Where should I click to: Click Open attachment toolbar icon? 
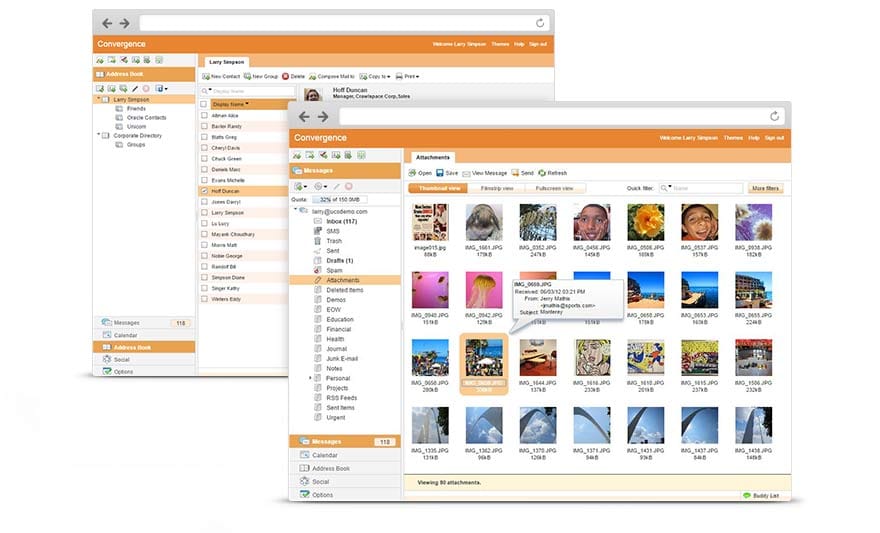[x=412, y=173]
